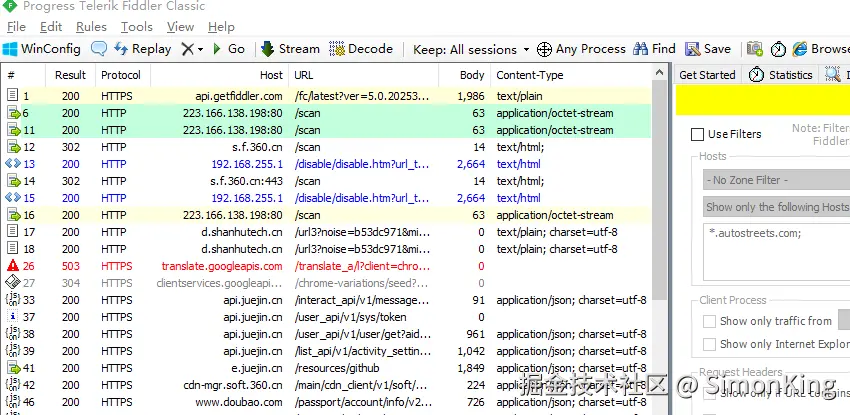Check Show only Internet Explorer traffic
The width and height of the screenshot is (850, 415).
pyautogui.click(x=709, y=344)
